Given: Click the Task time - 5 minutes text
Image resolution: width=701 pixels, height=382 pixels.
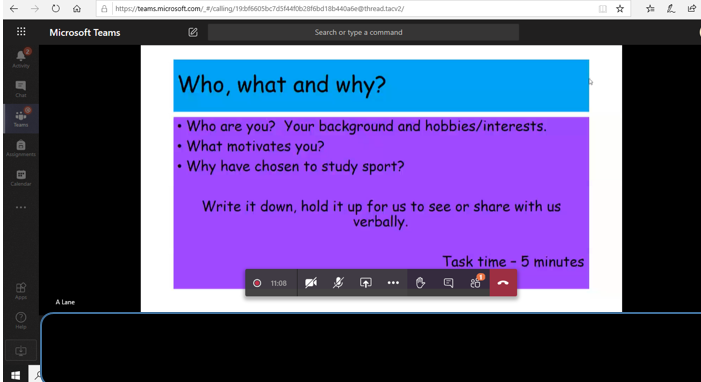Looking at the screenshot, I should pyautogui.click(x=513, y=262).
